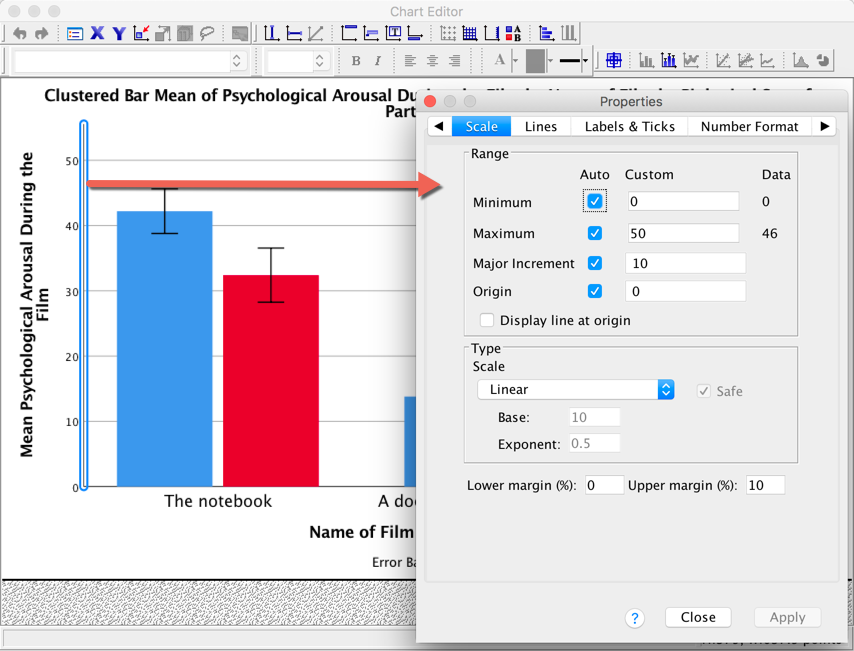854x651 pixels.
Task: Select the X axis icon
Action: pyautogui.click(x=97, y=34)
